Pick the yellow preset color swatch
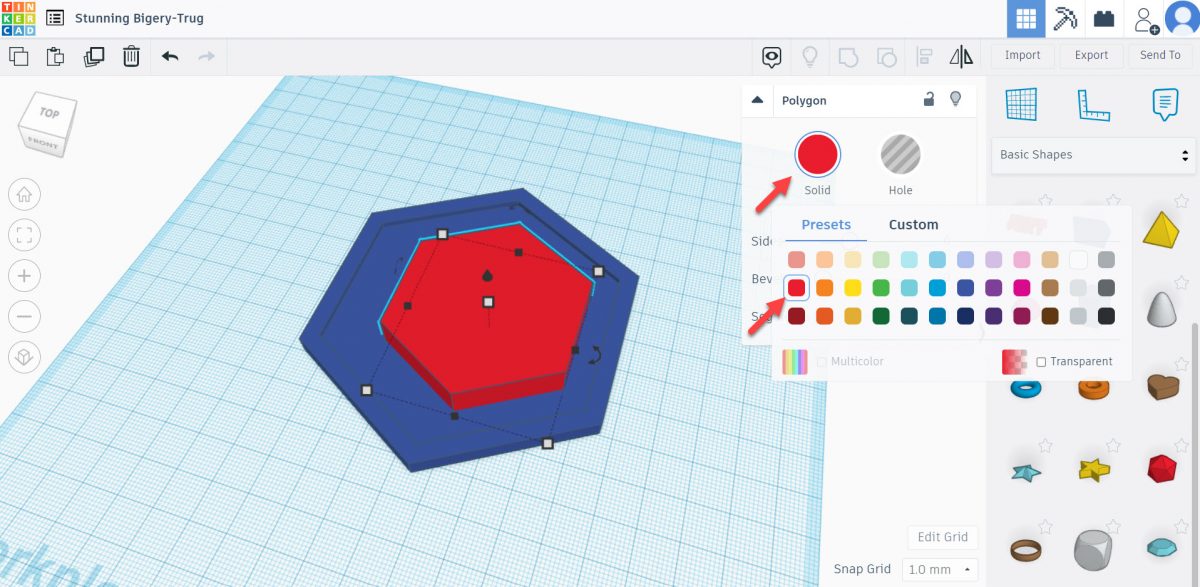The image size is (1200, 587). [853, 288]
